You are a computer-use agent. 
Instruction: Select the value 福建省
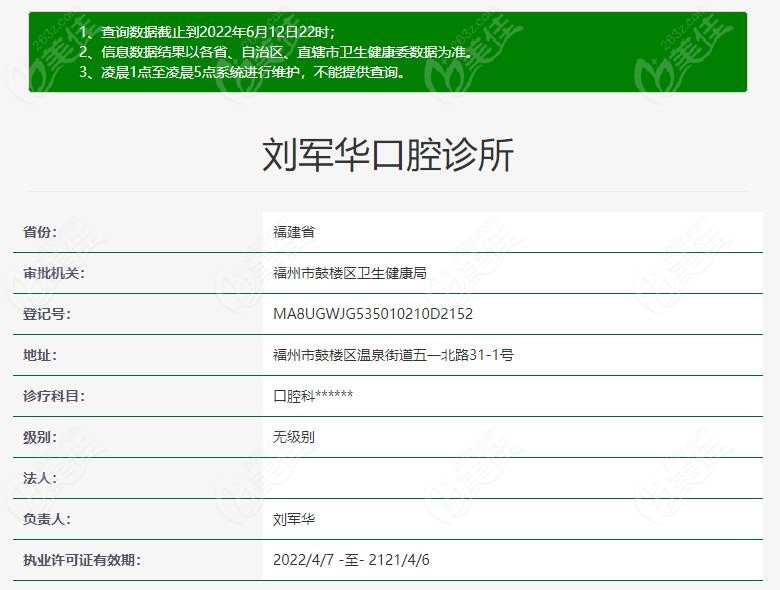click(293, 232)
